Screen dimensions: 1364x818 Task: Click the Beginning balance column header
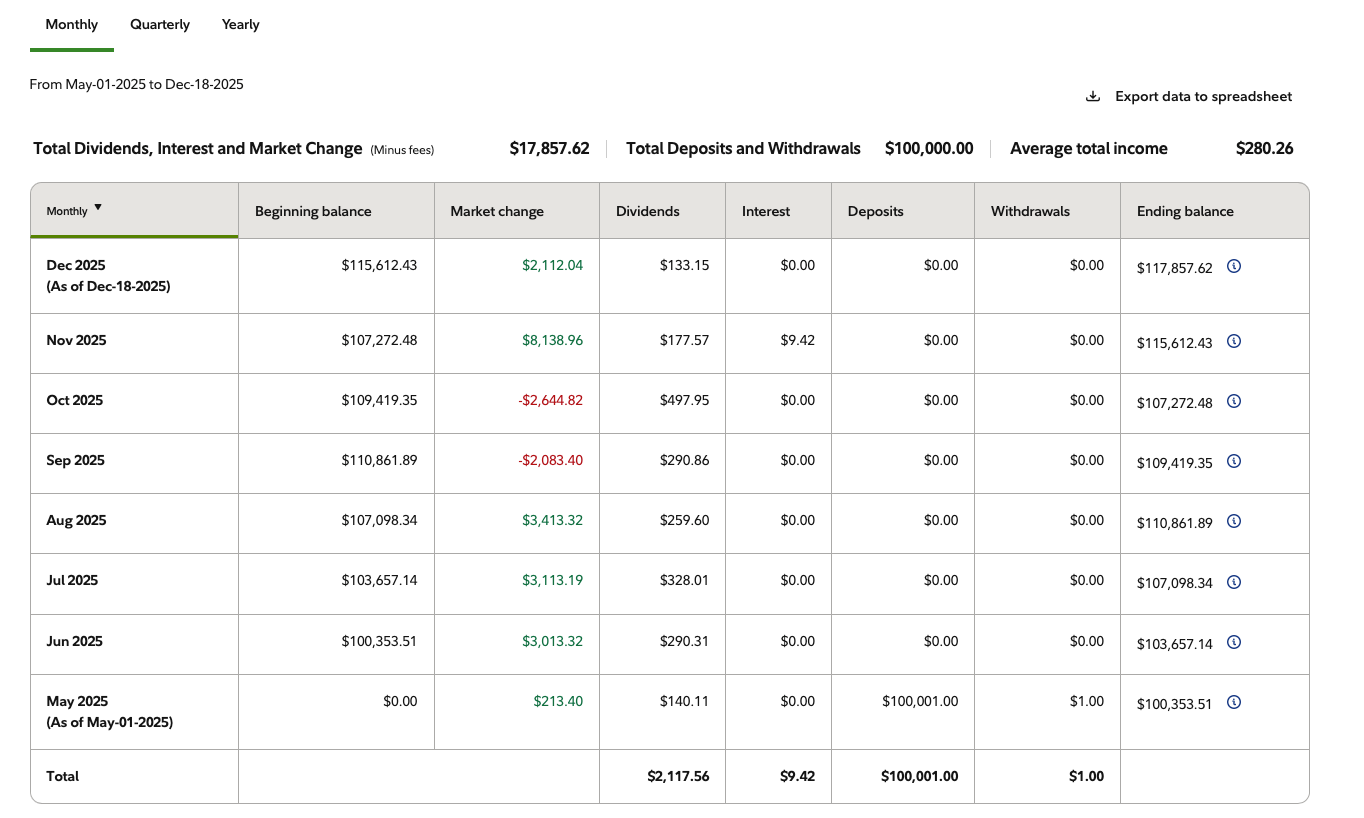point(313,212)
